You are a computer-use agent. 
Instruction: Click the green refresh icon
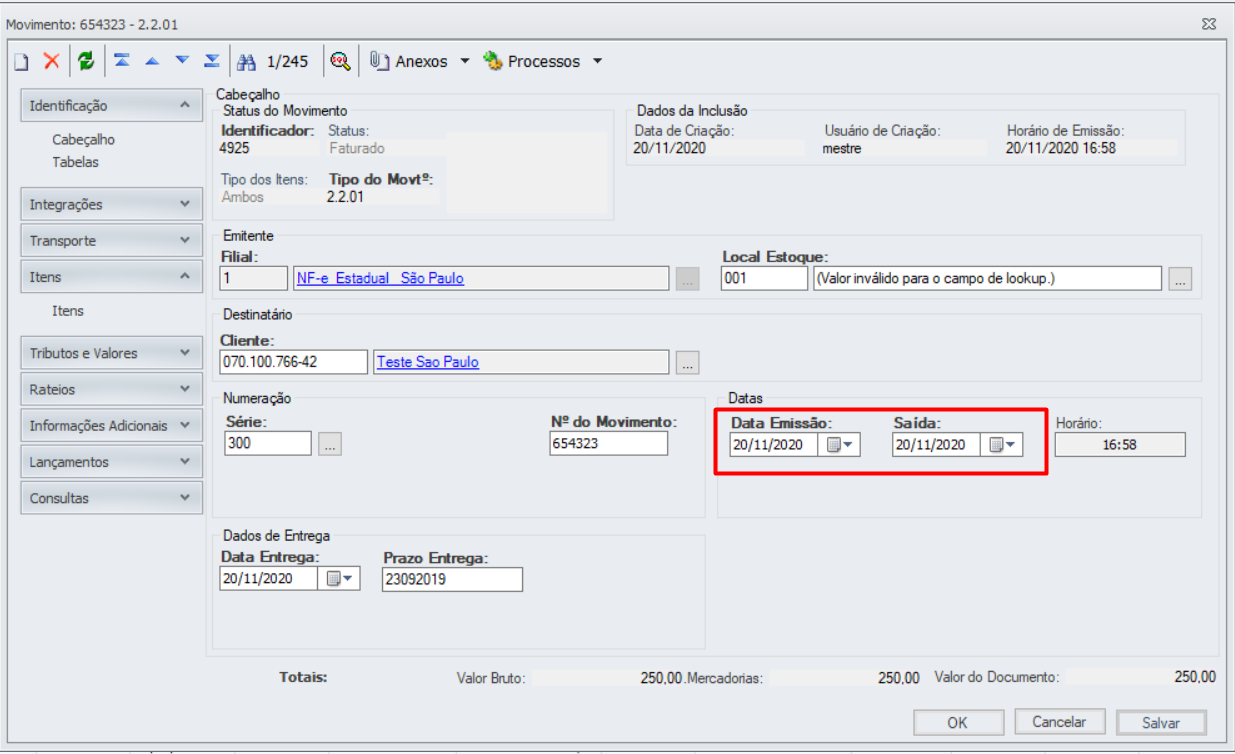(x=86, y=61)
